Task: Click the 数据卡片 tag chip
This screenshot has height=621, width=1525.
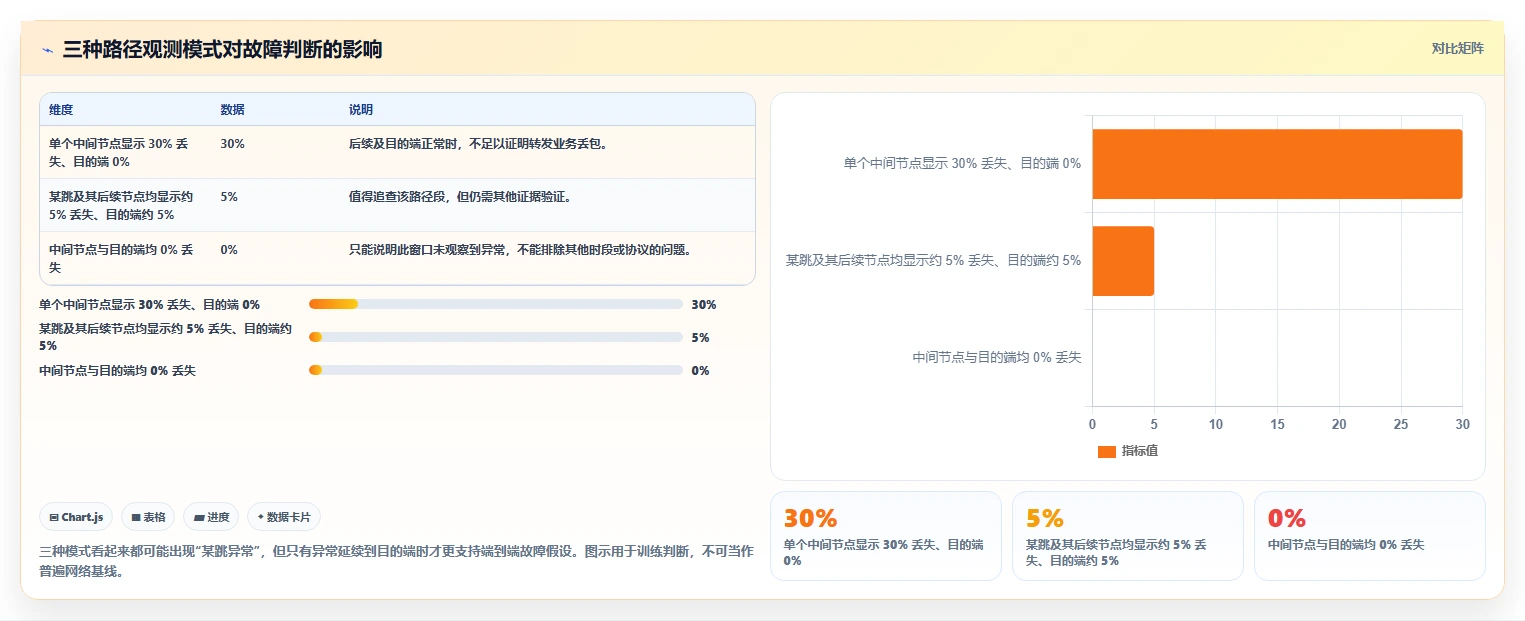Action: (x=284, y=517)
